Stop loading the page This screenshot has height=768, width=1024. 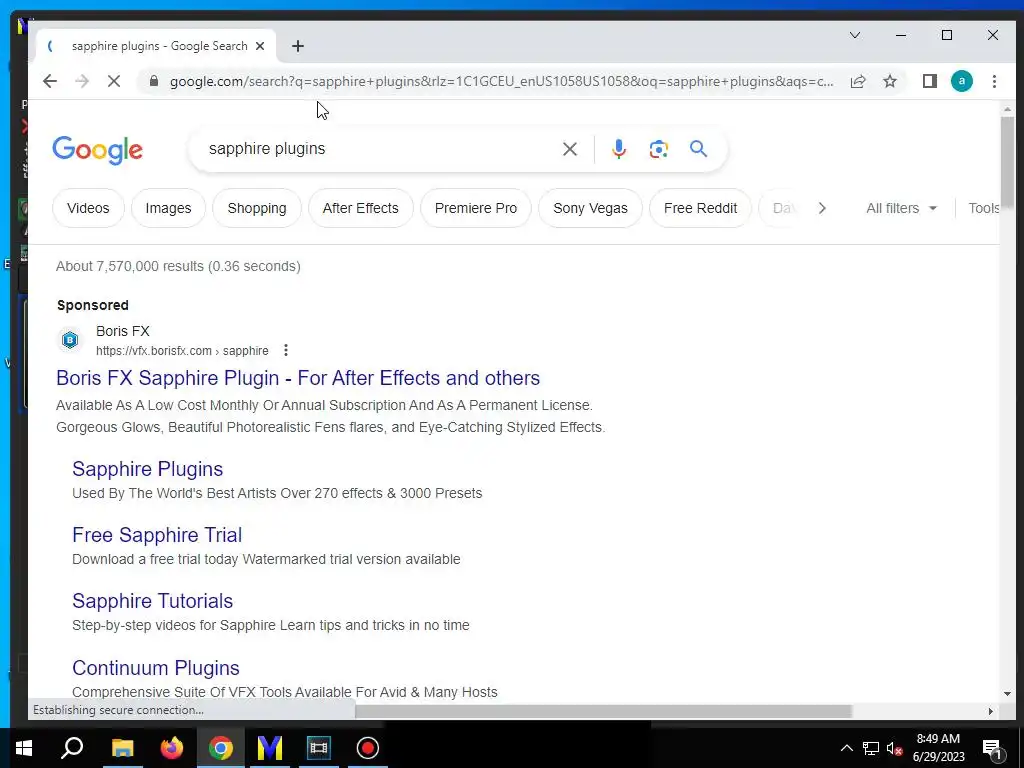click(x=114, y=81)
